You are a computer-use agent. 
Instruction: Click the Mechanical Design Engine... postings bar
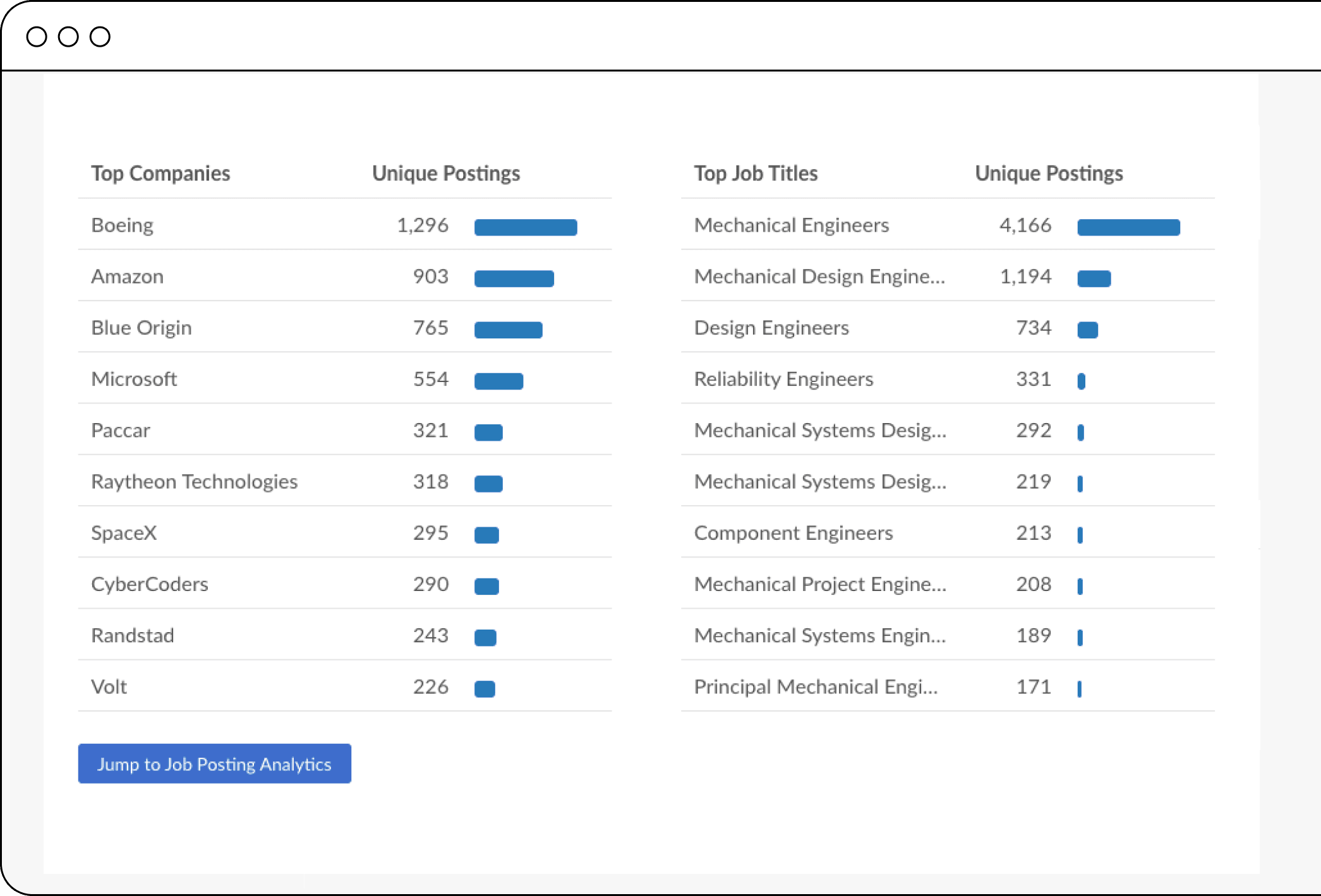coord(1094,278)
